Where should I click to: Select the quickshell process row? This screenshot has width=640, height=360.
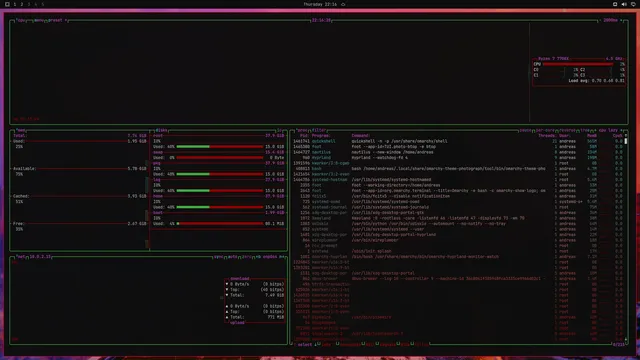(458, 141)
